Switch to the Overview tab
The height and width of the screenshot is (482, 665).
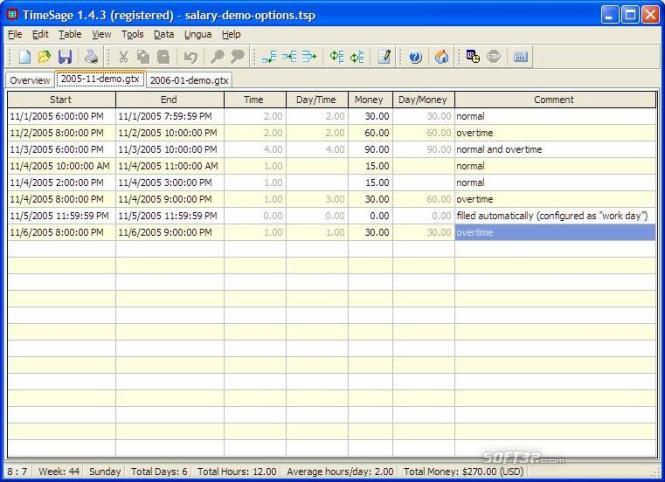pyautogui.click(x=30, y=80)
